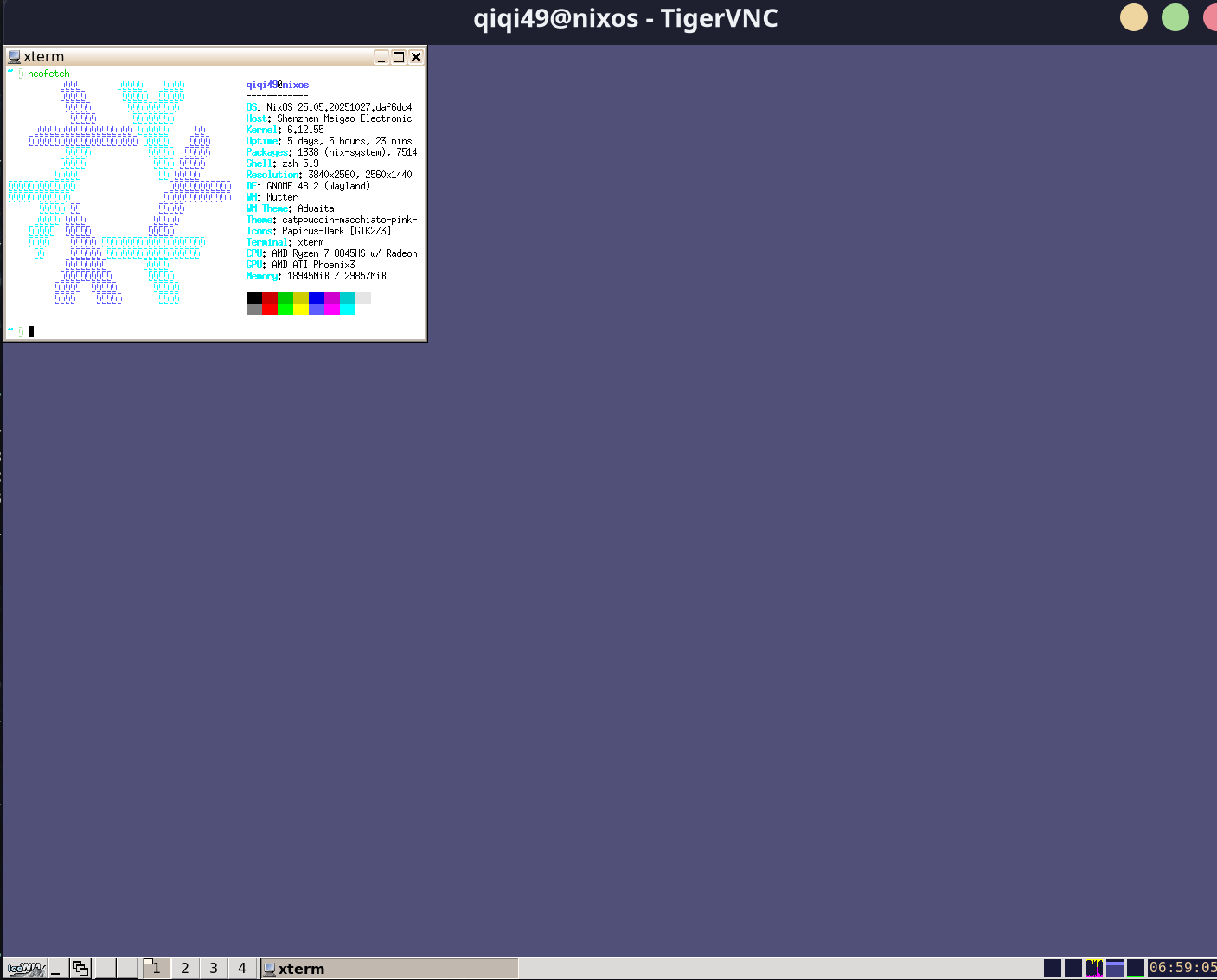Click the blue color block in neofetch output
This screenshot has width=1217, height=980.
(317, 298)
